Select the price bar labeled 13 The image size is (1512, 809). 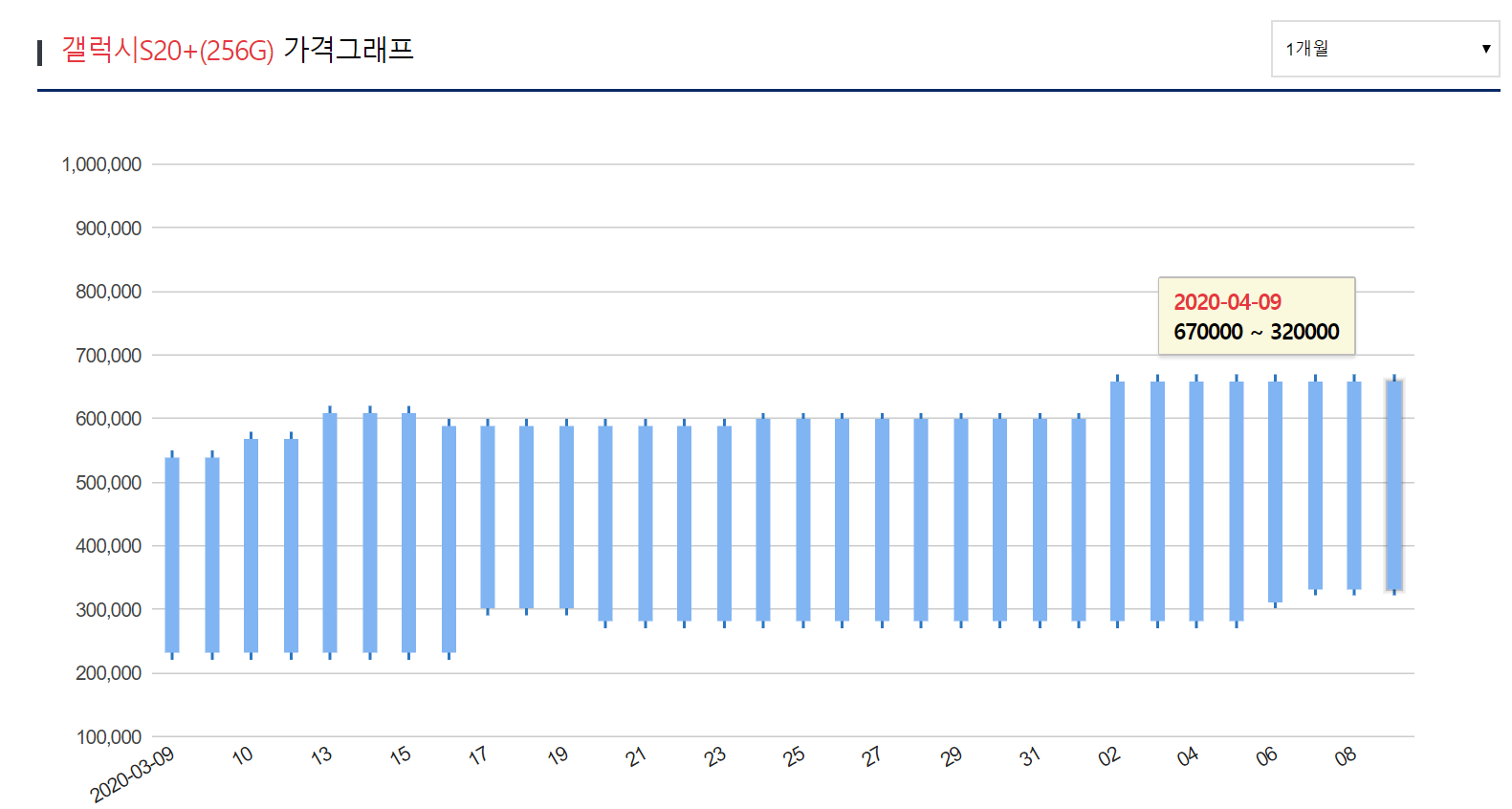[330, 533]
